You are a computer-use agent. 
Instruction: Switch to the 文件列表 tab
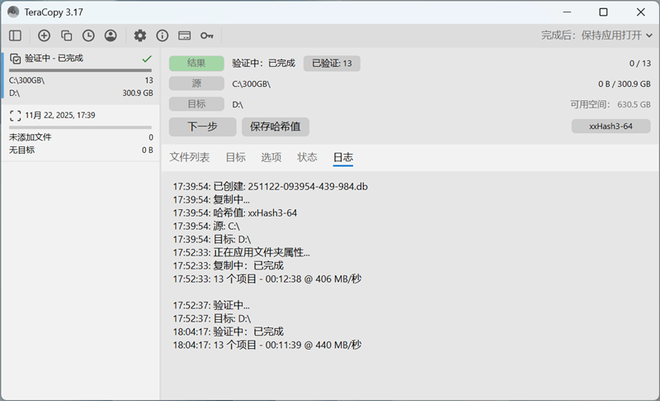[189, 157]
